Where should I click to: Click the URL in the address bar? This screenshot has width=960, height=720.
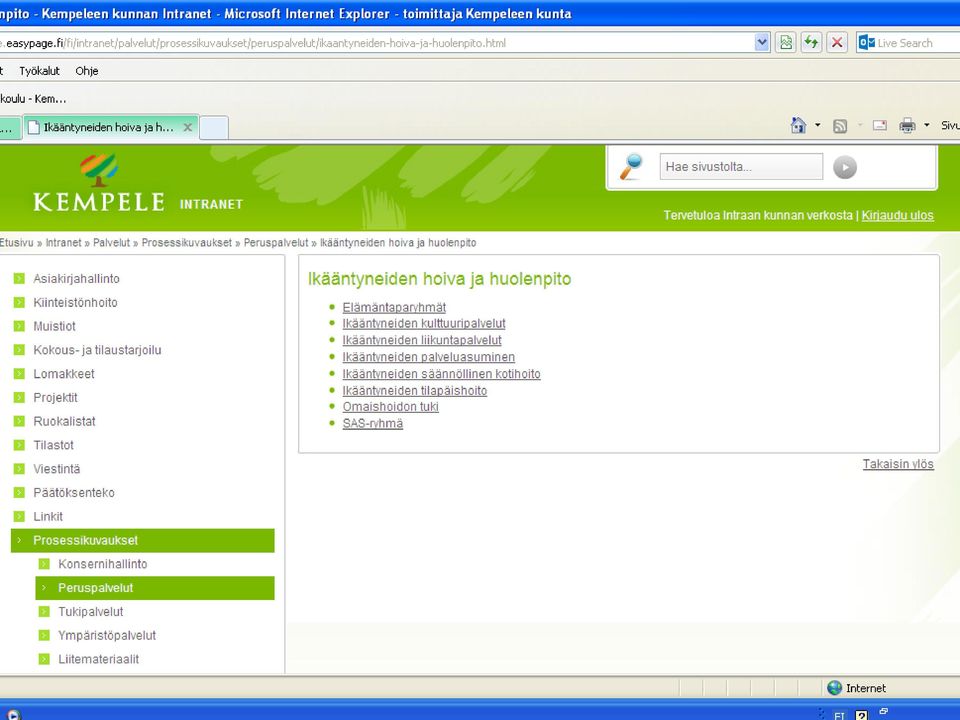tap(254, 43)
